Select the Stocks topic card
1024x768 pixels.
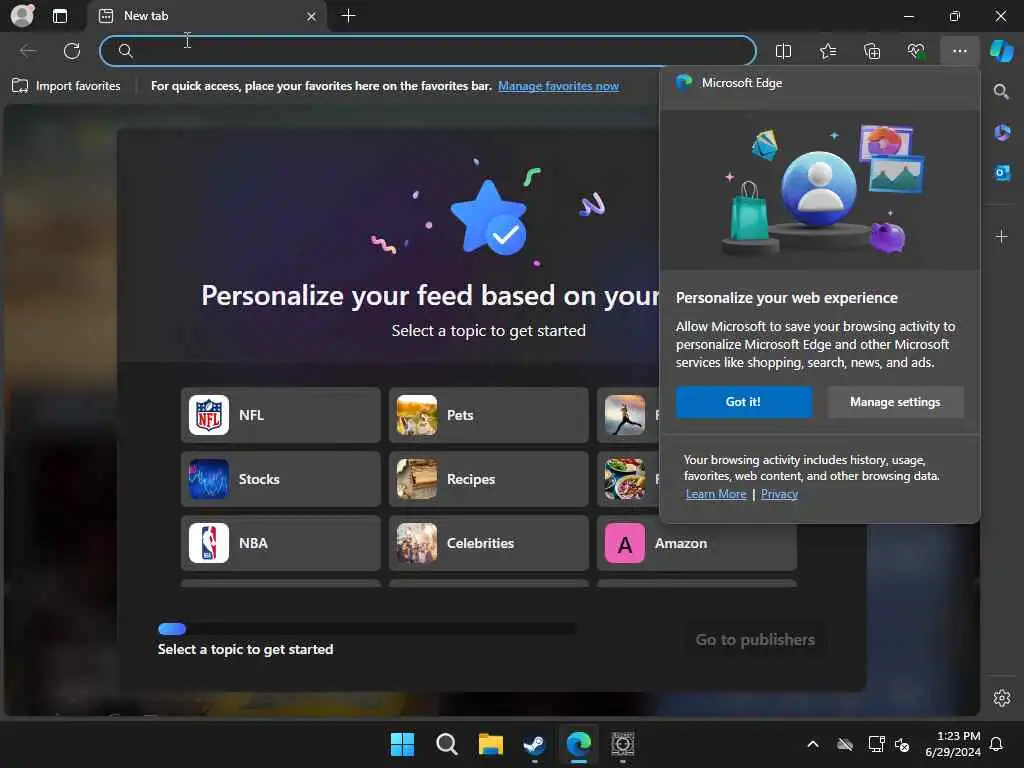[281, 479]
